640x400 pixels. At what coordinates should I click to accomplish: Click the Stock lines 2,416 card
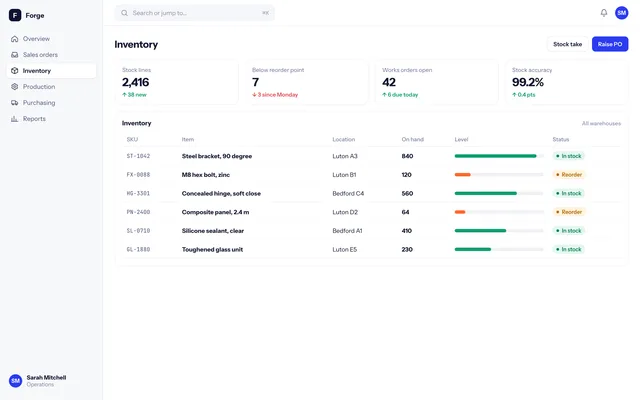(177, 82)
